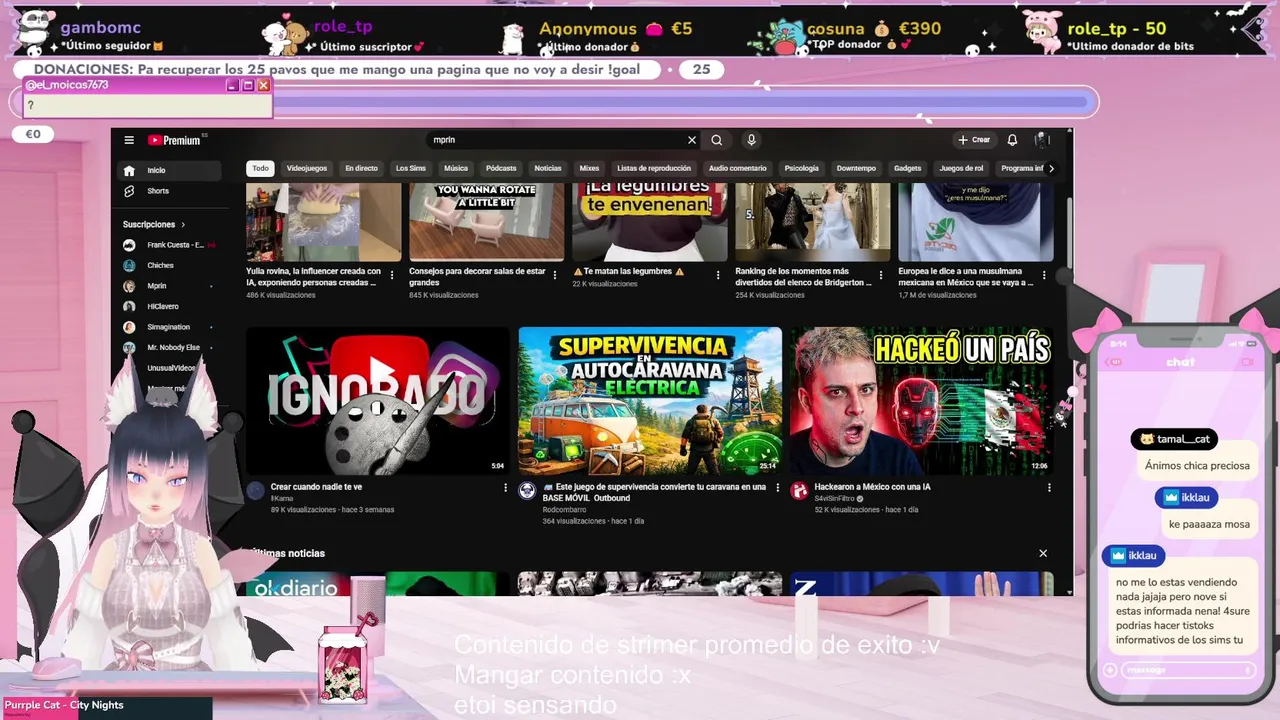Click the Crear button
Image resolution: width=1280 pixels, height=720 pixels.
pos(973,140)
